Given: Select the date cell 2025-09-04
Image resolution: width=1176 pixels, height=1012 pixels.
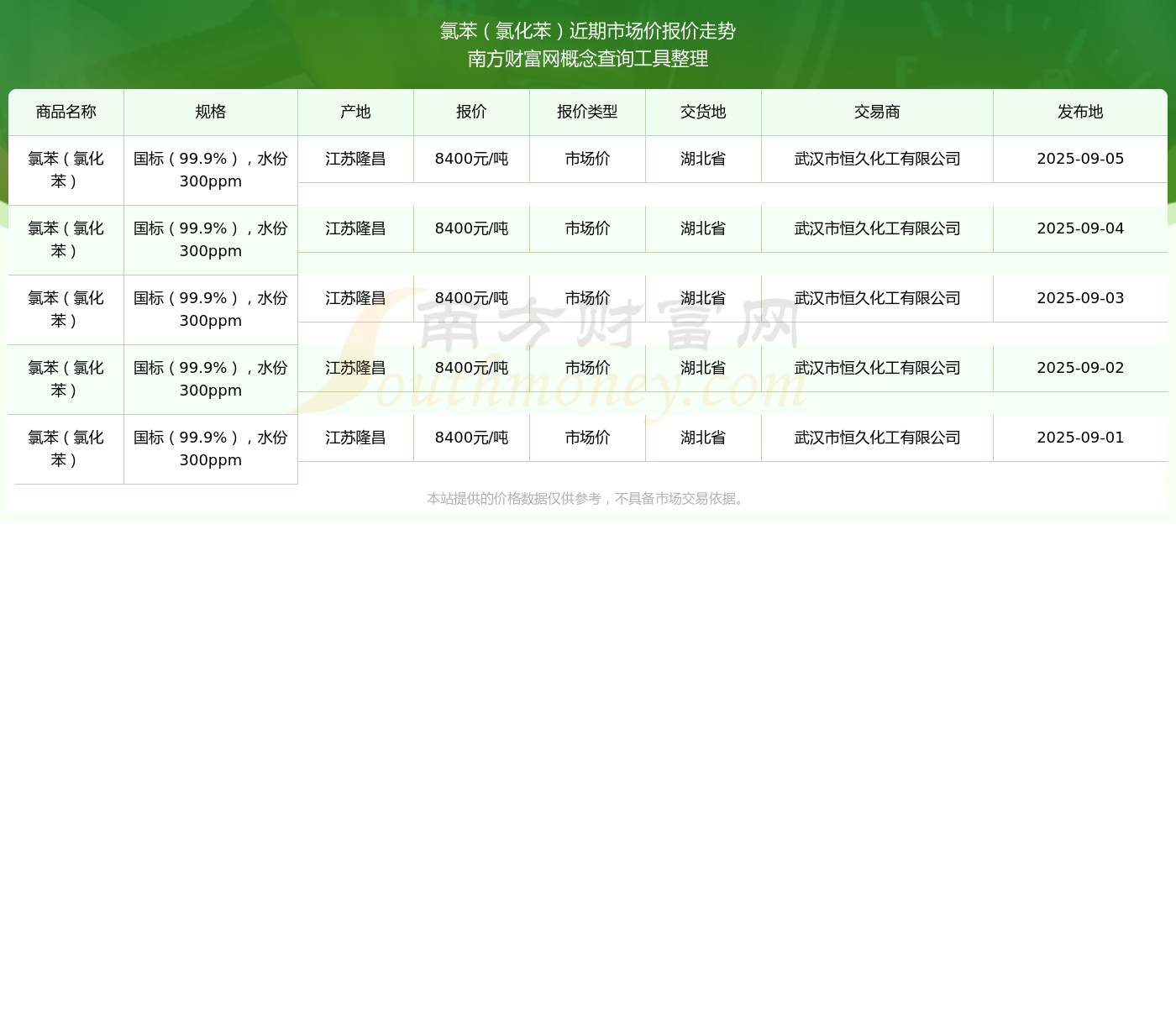Looking at the screenshot, I should click(x=1080, y=228).
